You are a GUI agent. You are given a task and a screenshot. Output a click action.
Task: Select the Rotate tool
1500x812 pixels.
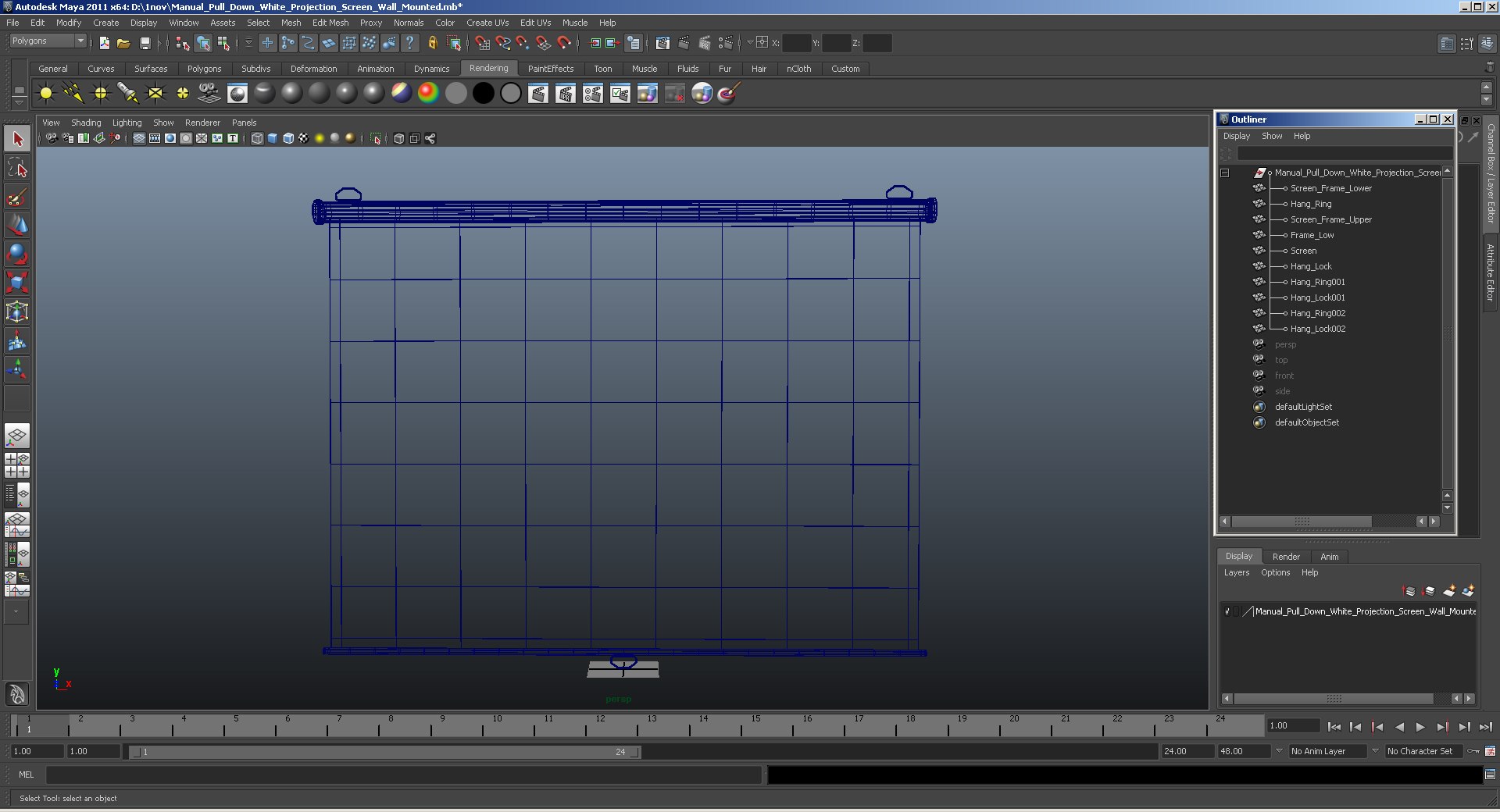tap(17, 254)
